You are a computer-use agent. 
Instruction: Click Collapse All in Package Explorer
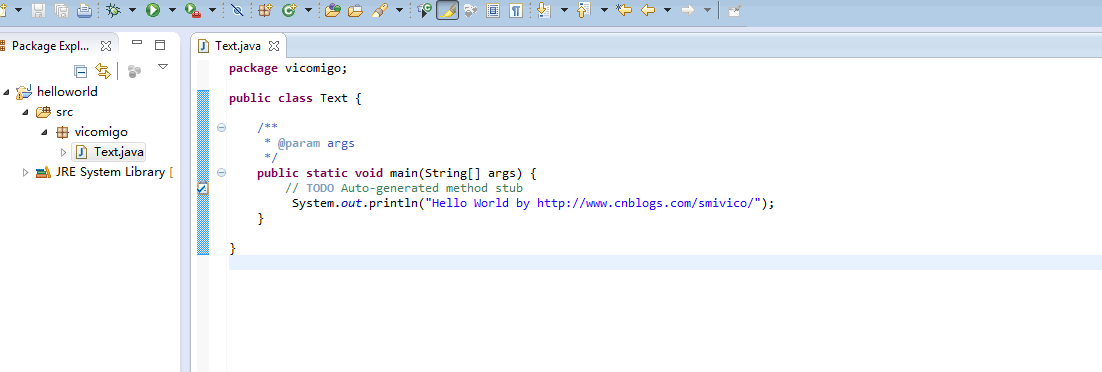(81, 70)
